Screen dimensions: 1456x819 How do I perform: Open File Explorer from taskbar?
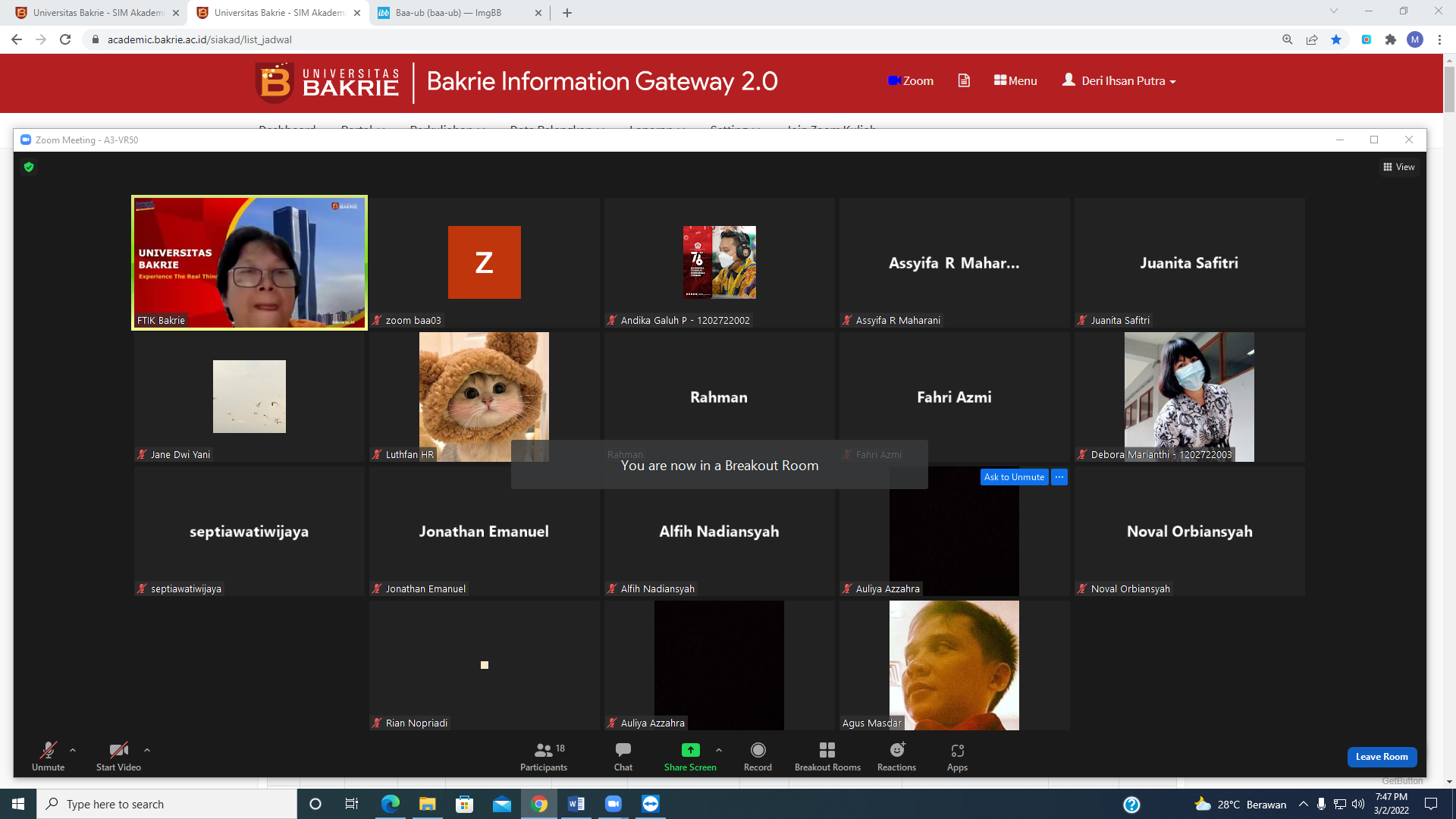point(427,804)
